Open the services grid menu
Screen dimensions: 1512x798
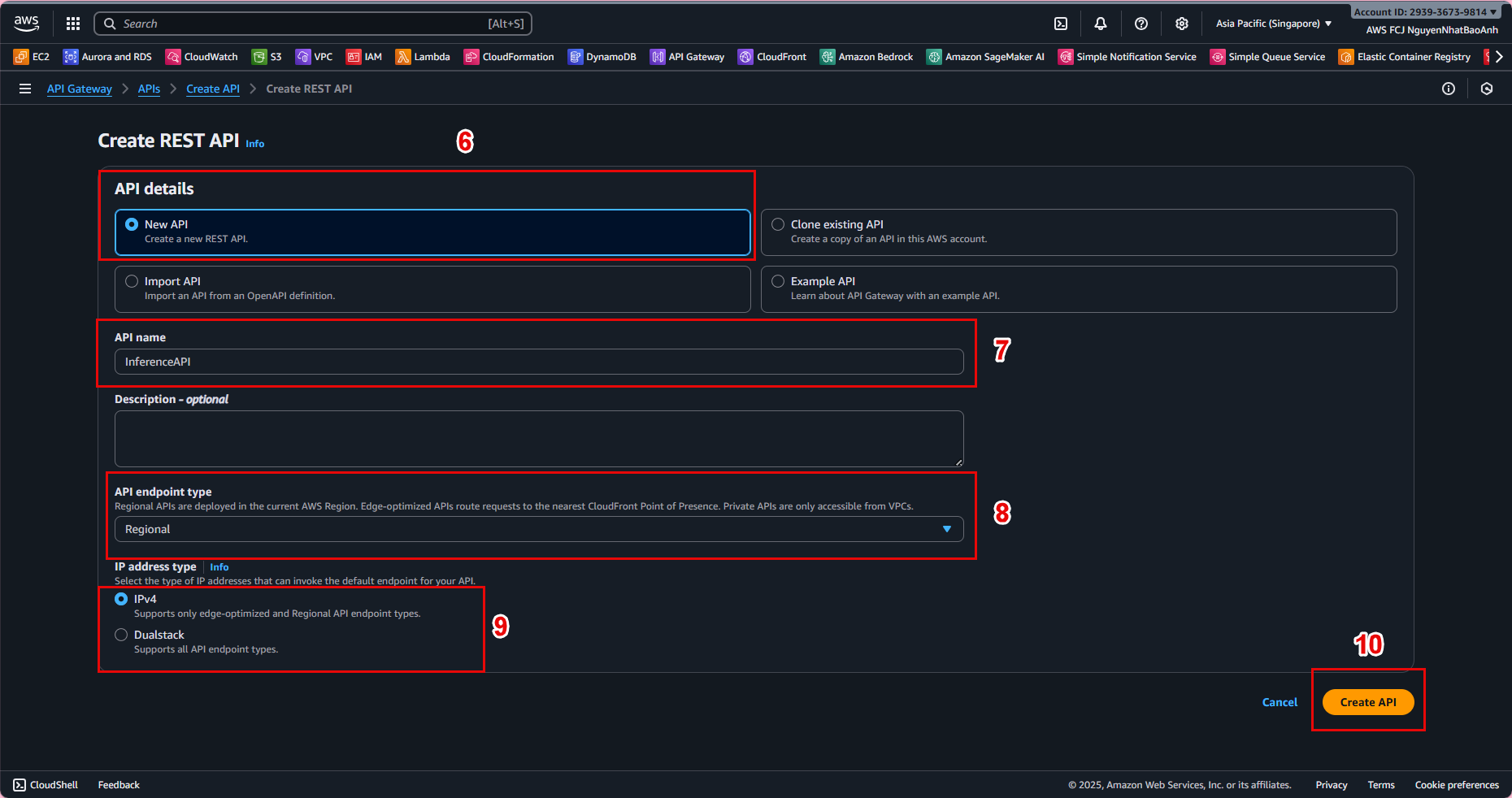click(73, 24)
